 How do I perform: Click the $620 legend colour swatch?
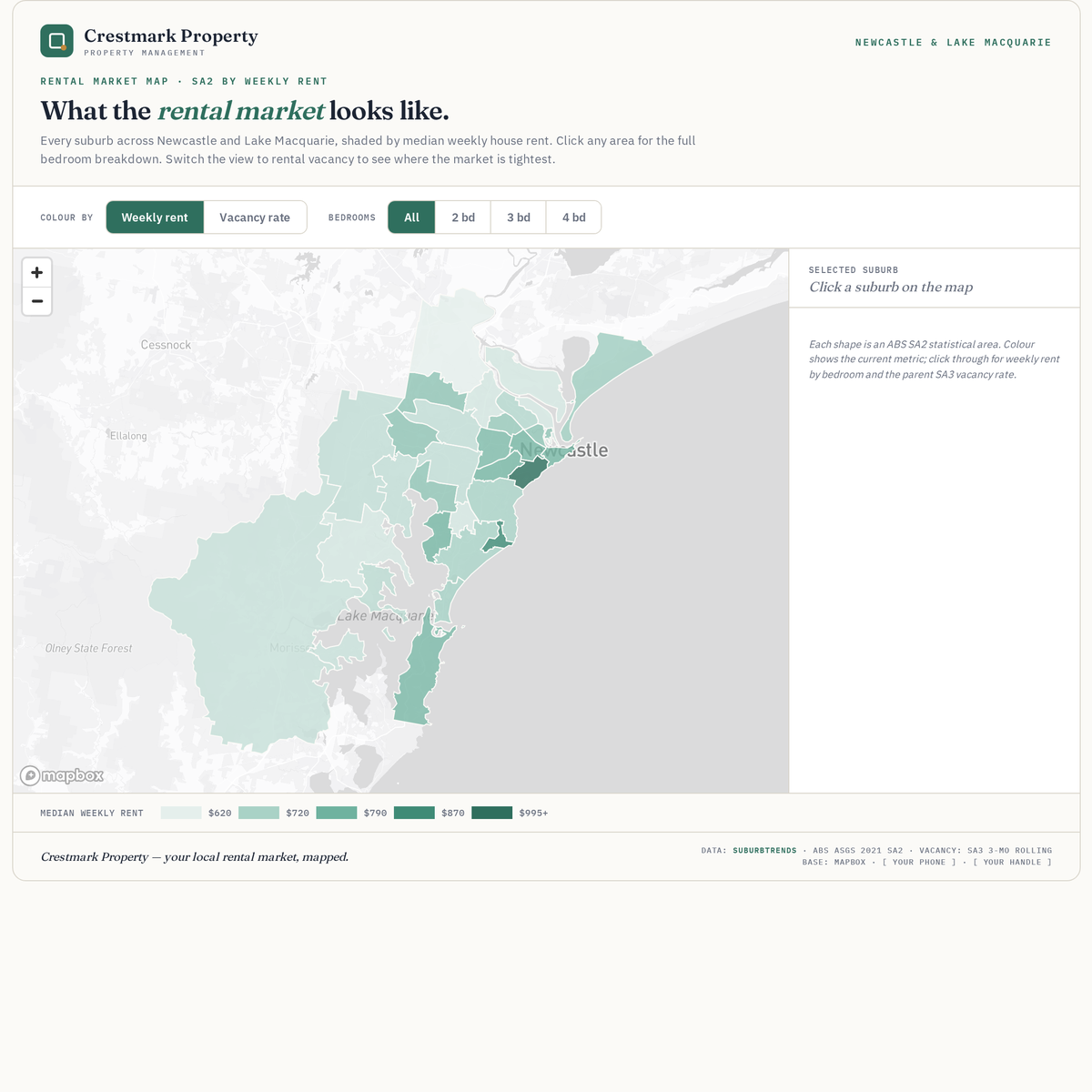181,813
